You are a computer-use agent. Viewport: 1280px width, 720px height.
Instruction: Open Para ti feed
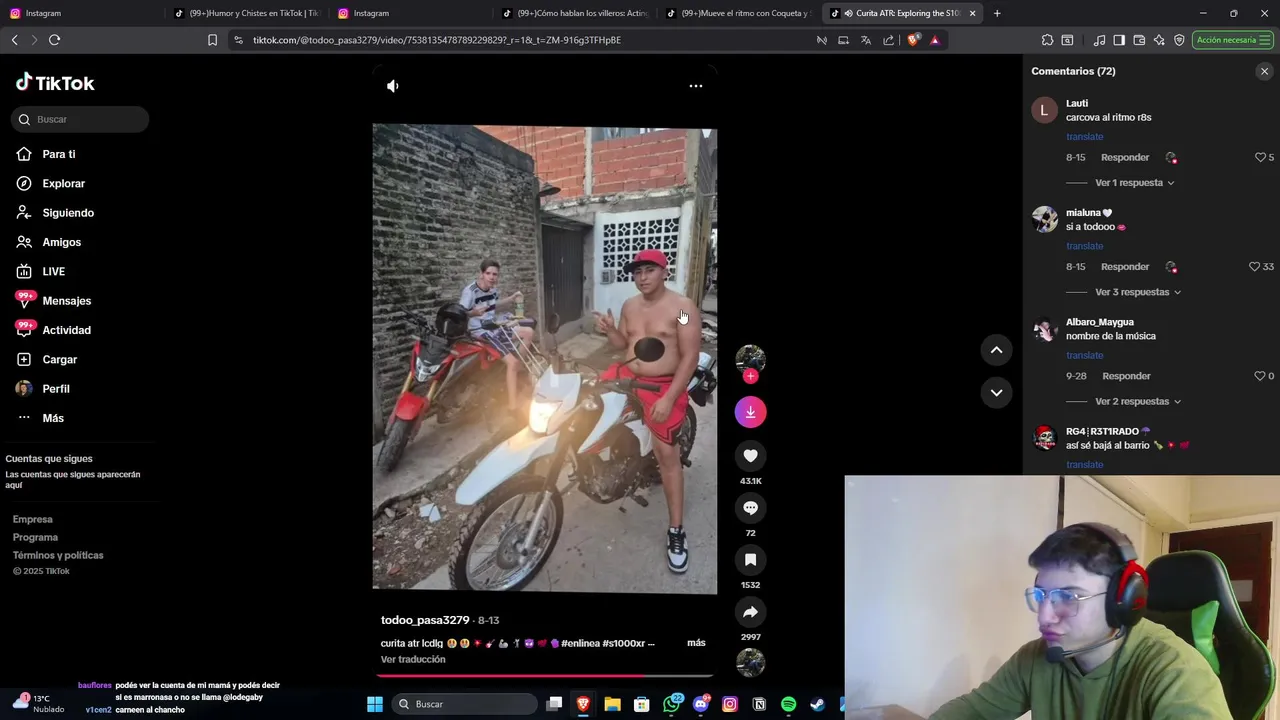(59, 154)
